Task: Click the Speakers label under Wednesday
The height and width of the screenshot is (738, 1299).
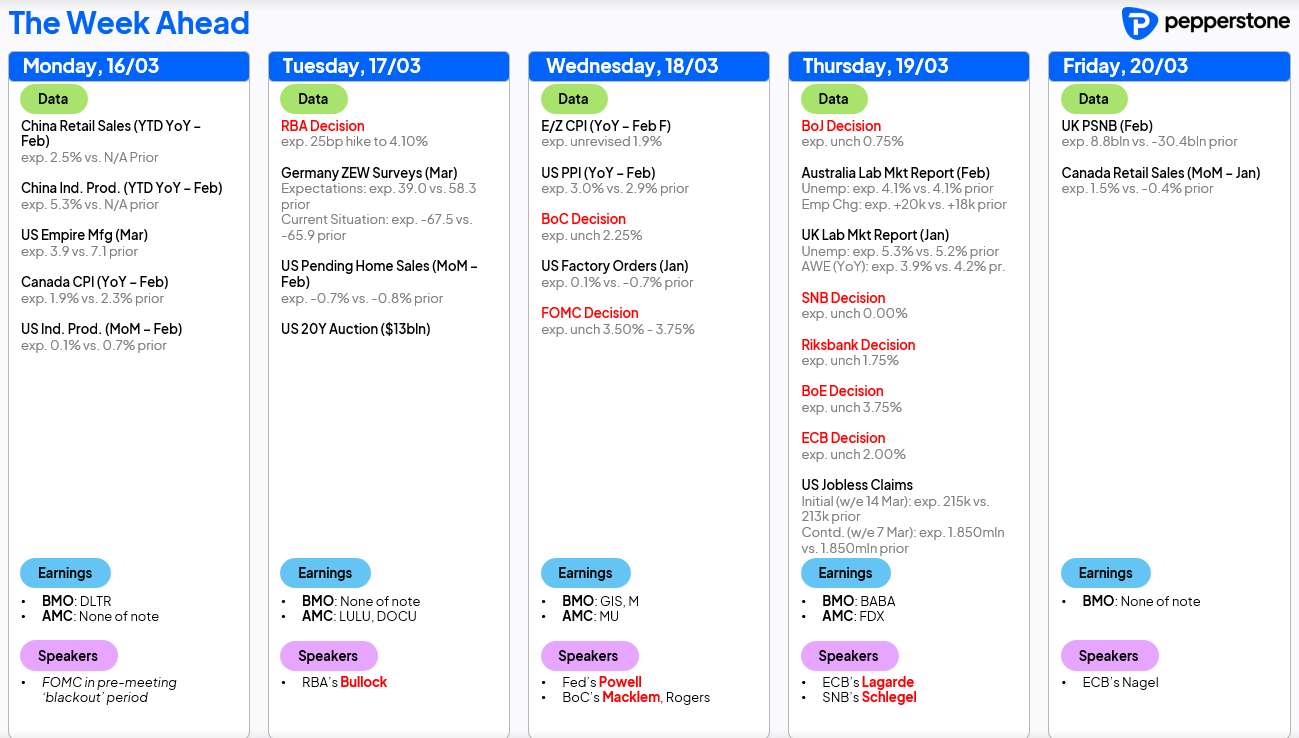Action: (588, 656)
